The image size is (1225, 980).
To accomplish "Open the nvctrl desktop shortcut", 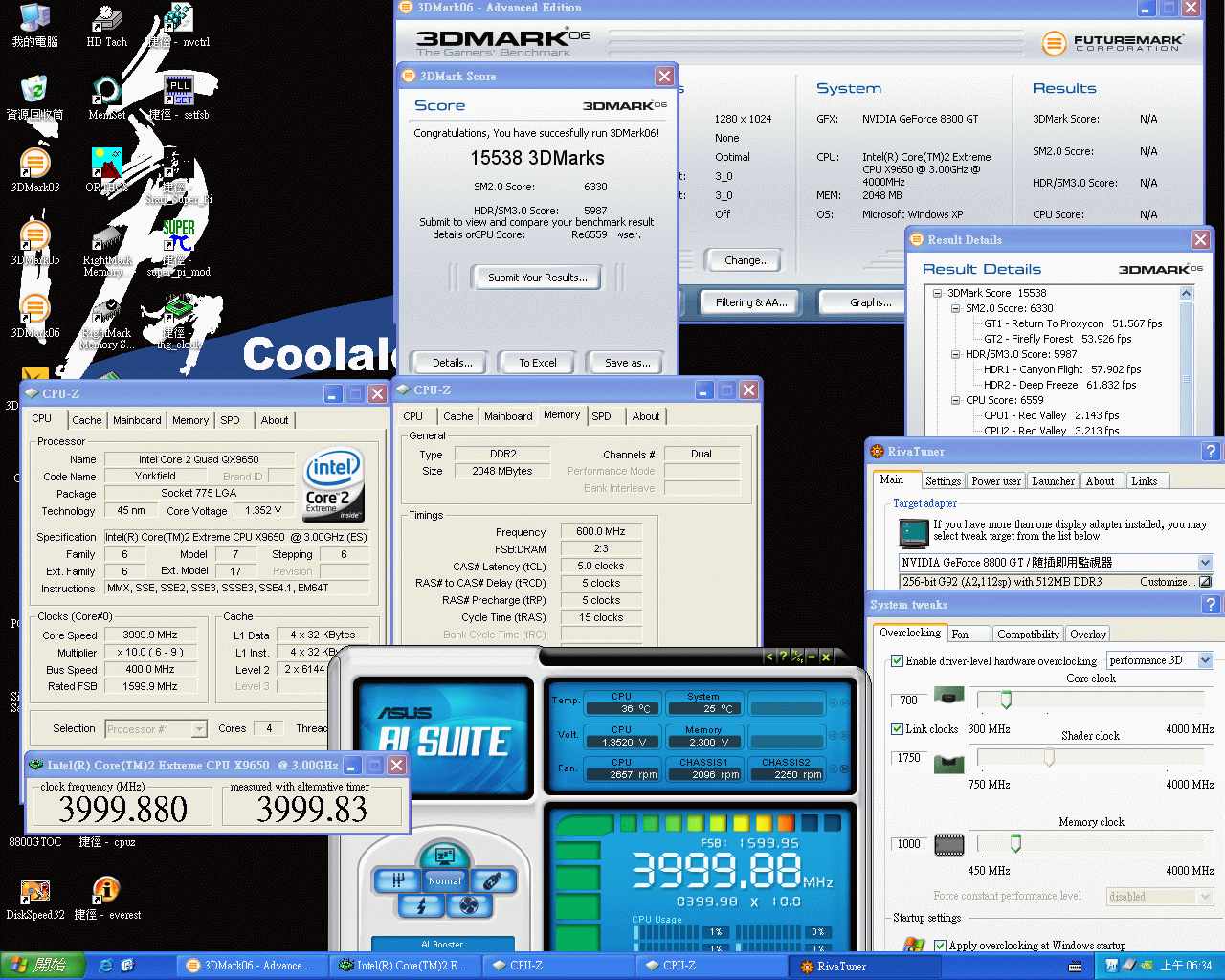I will (179, 24).
